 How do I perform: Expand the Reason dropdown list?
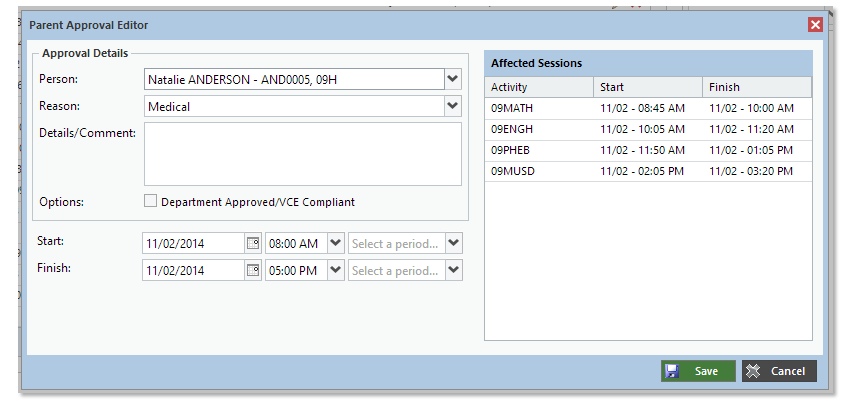453,106
